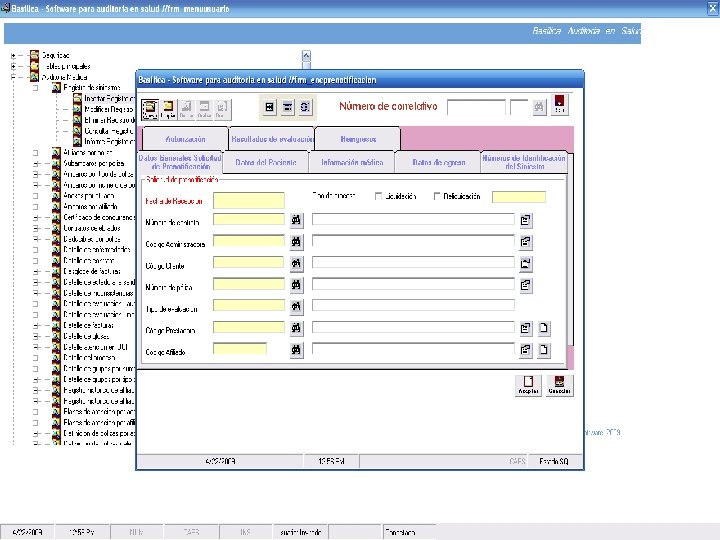The width and height of the screenshot is (720, 540).
Task: Open the detail icon on the Código Prestador row
Action: (526, 328)
